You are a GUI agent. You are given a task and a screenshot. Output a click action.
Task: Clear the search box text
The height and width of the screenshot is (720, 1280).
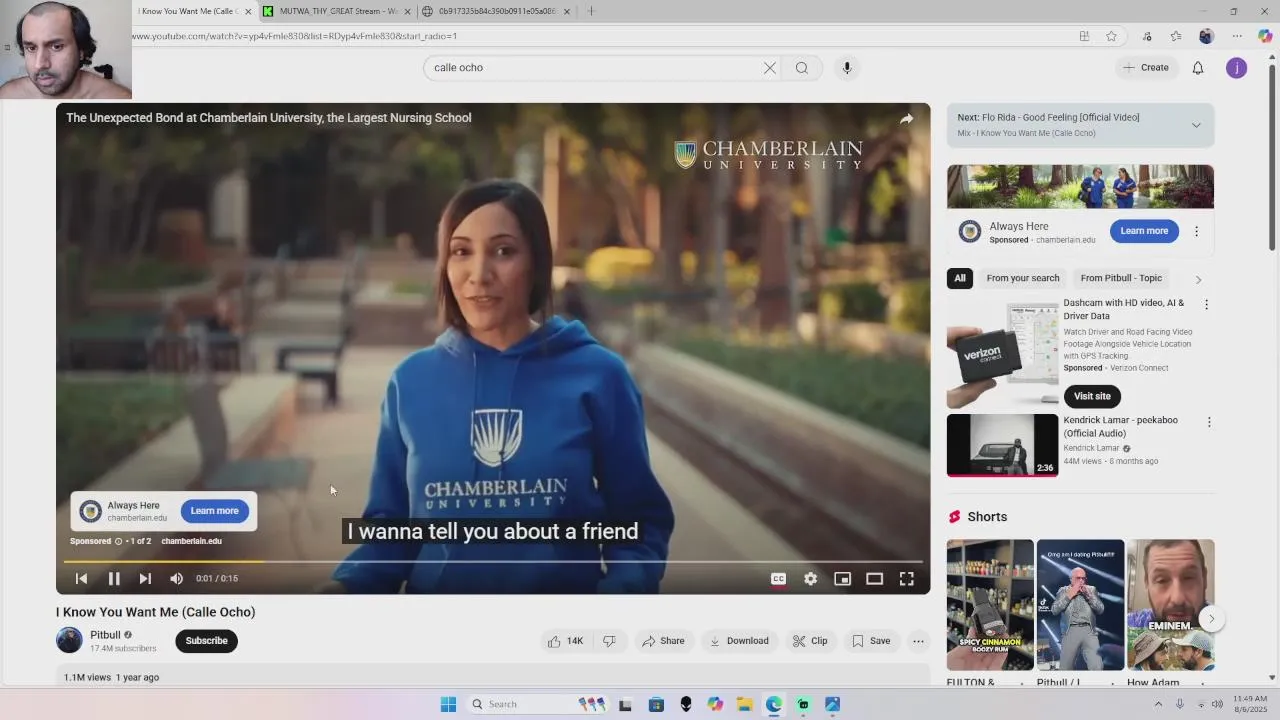770,68
